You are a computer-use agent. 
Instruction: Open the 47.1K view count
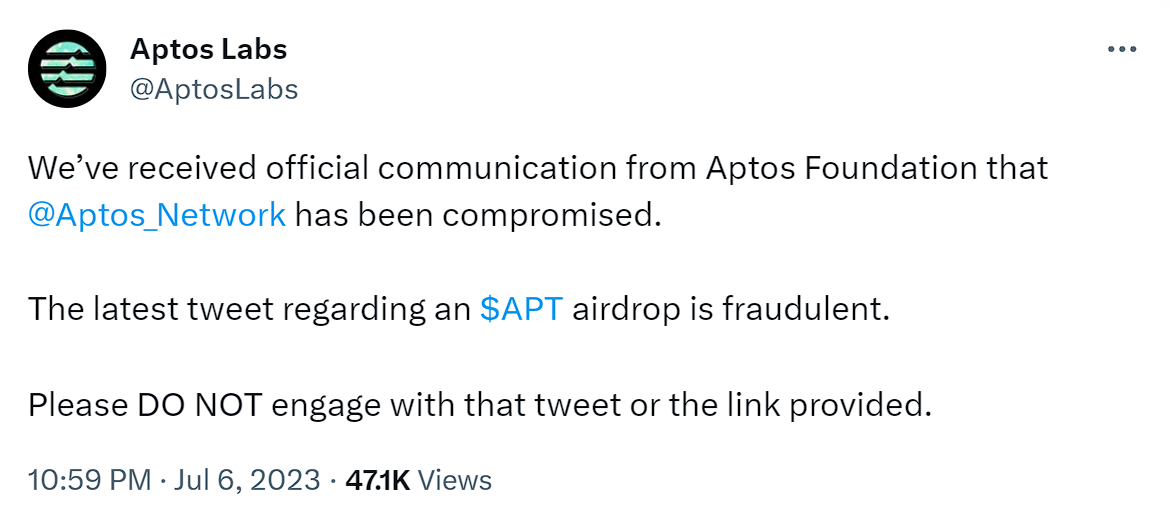point(377,480)
